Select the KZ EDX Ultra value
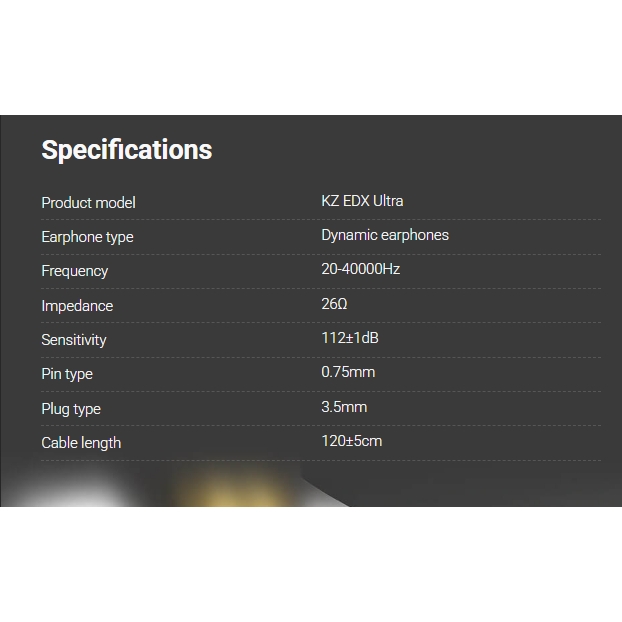 (x=362, y=201)
